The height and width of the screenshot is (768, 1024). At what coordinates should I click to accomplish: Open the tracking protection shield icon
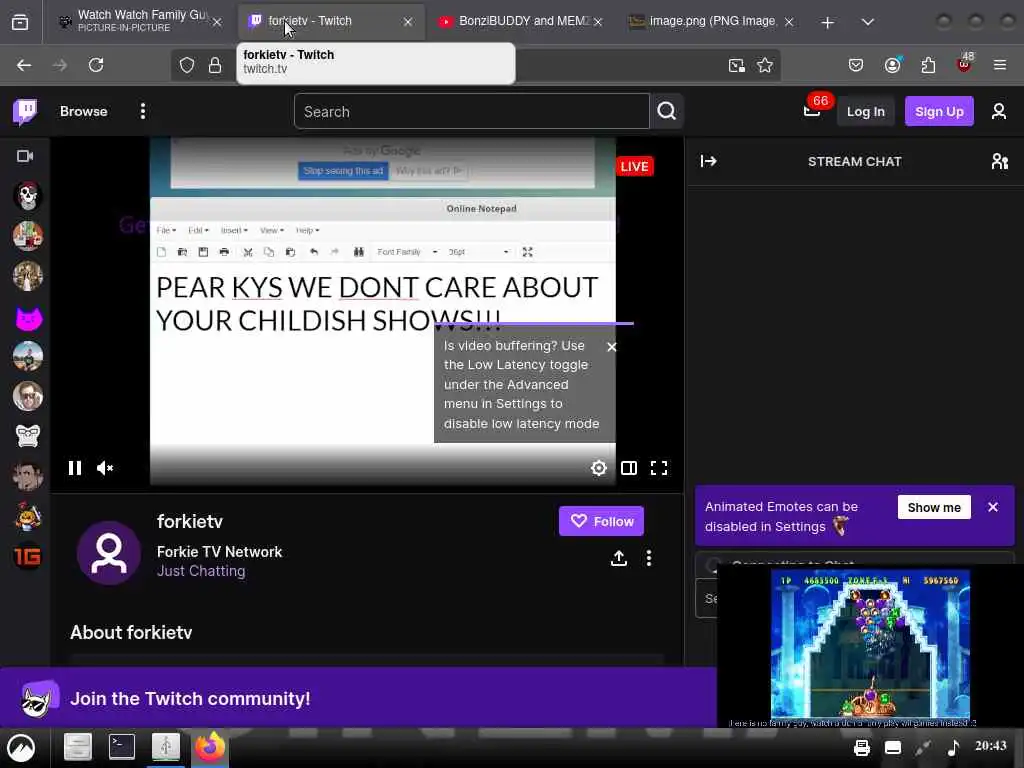point(187,65)
